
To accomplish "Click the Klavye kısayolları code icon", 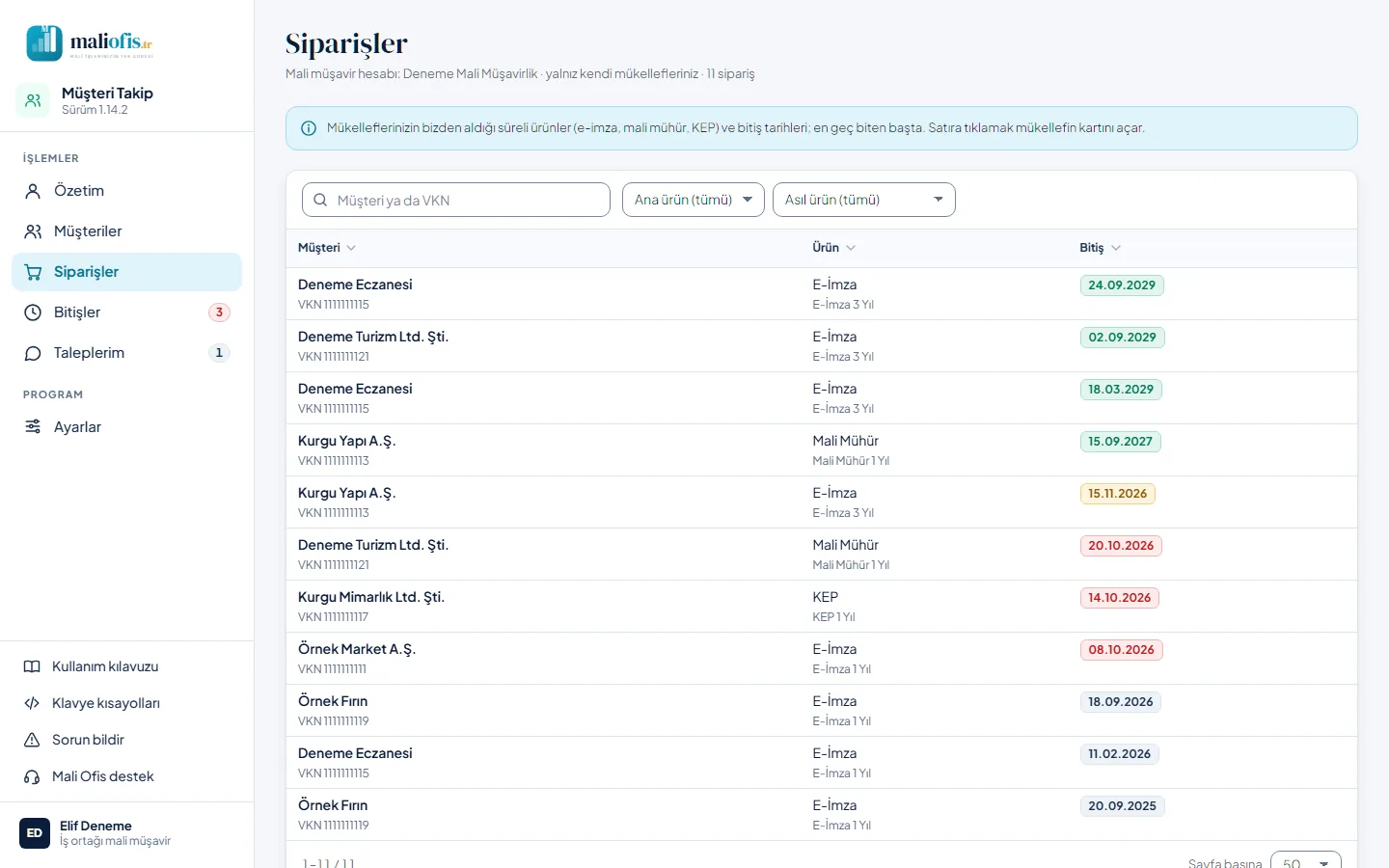I will [32, 703].
